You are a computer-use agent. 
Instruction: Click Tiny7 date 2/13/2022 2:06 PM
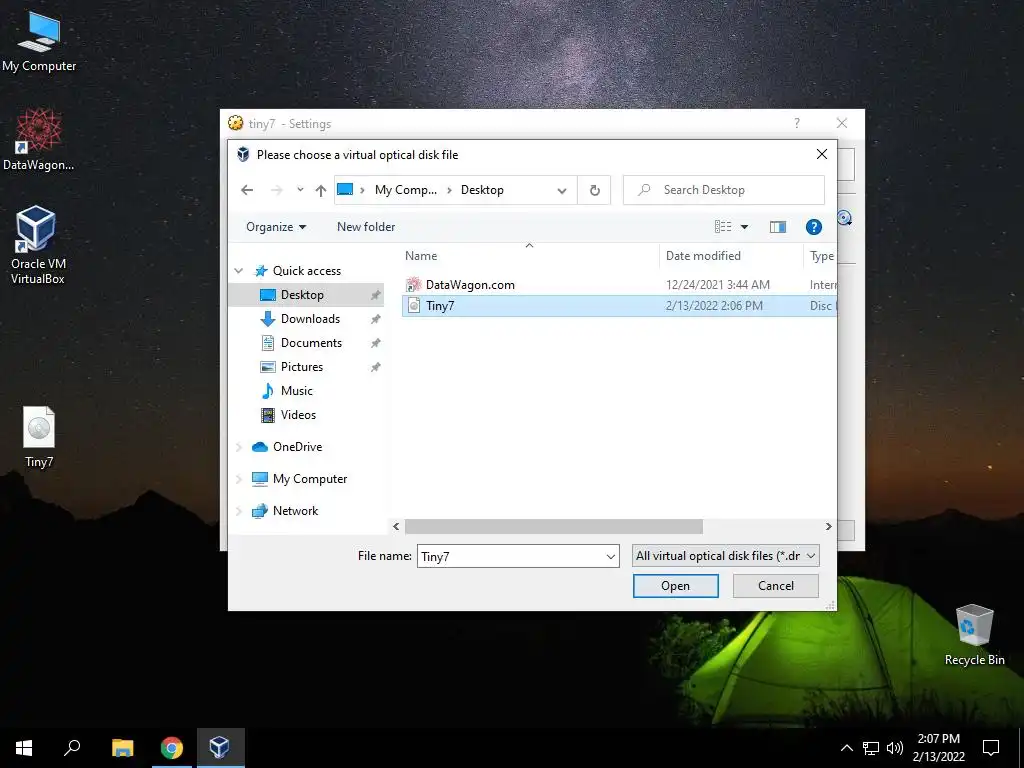point(714,306)
